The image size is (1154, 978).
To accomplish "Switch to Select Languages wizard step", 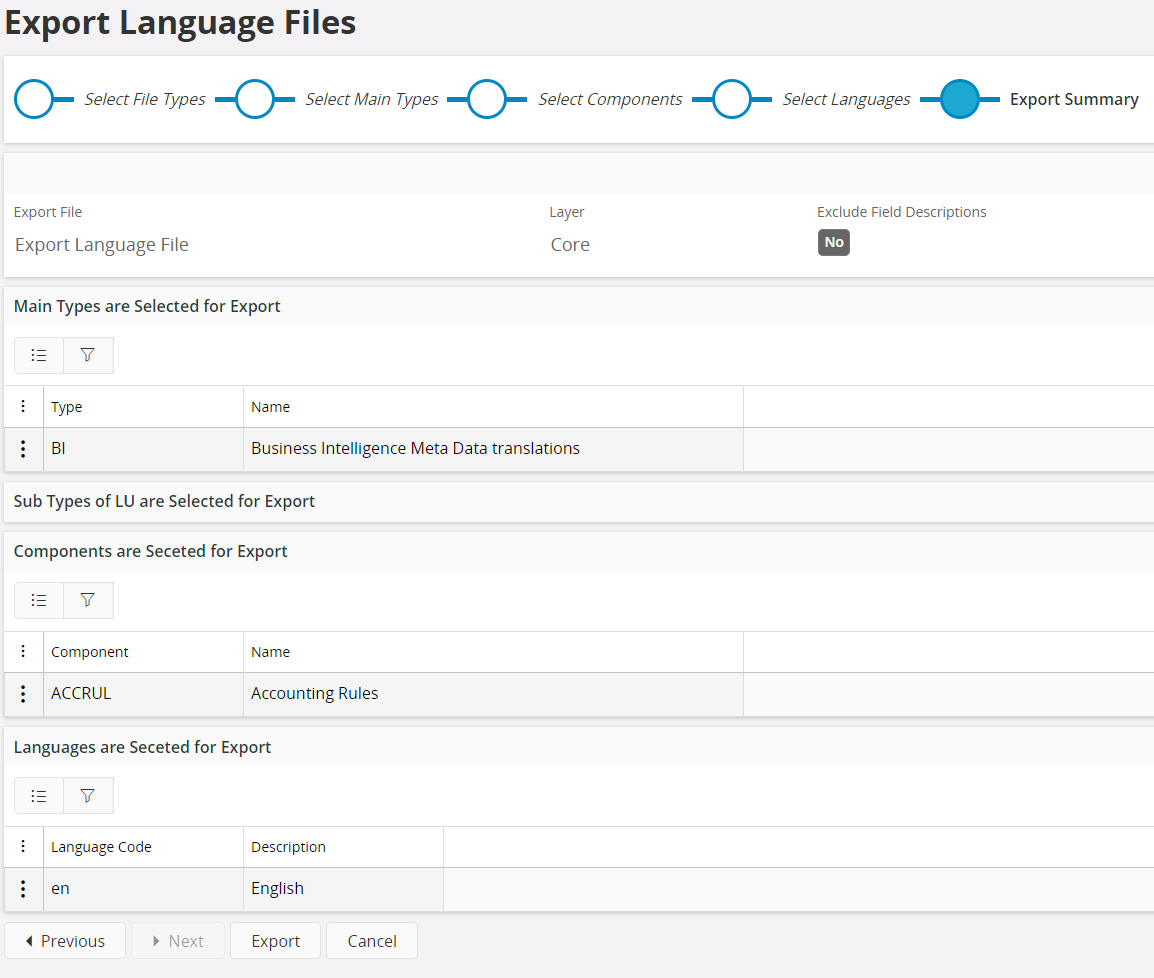I will tap(732, 99).
